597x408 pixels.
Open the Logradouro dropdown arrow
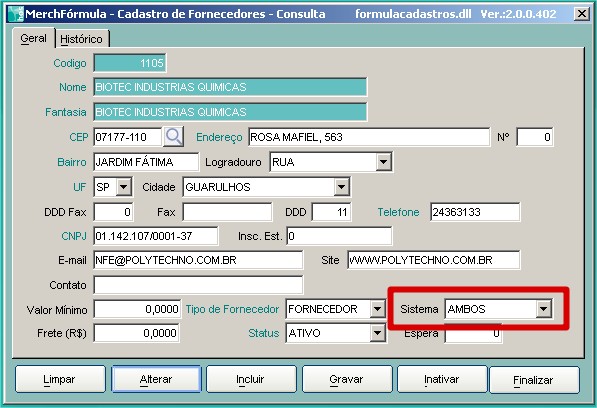click(x=383, y=162)
